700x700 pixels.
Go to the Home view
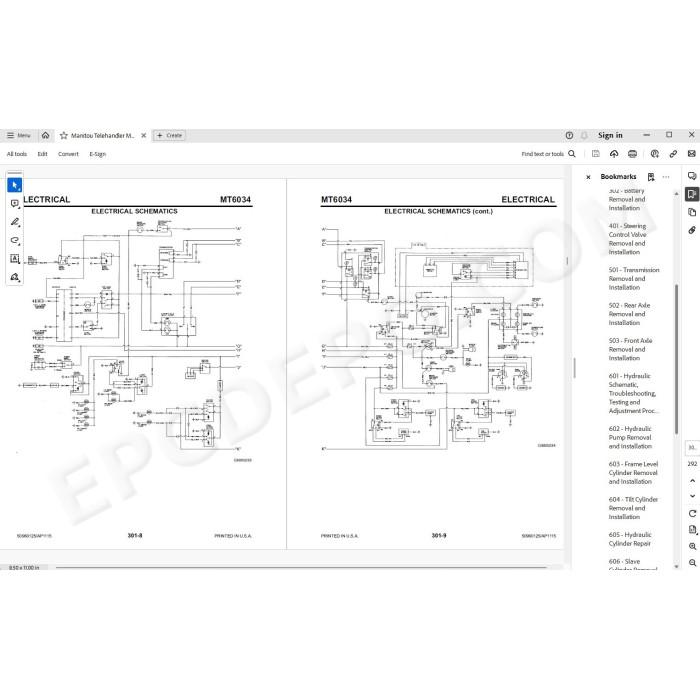(x=46, y=135)
